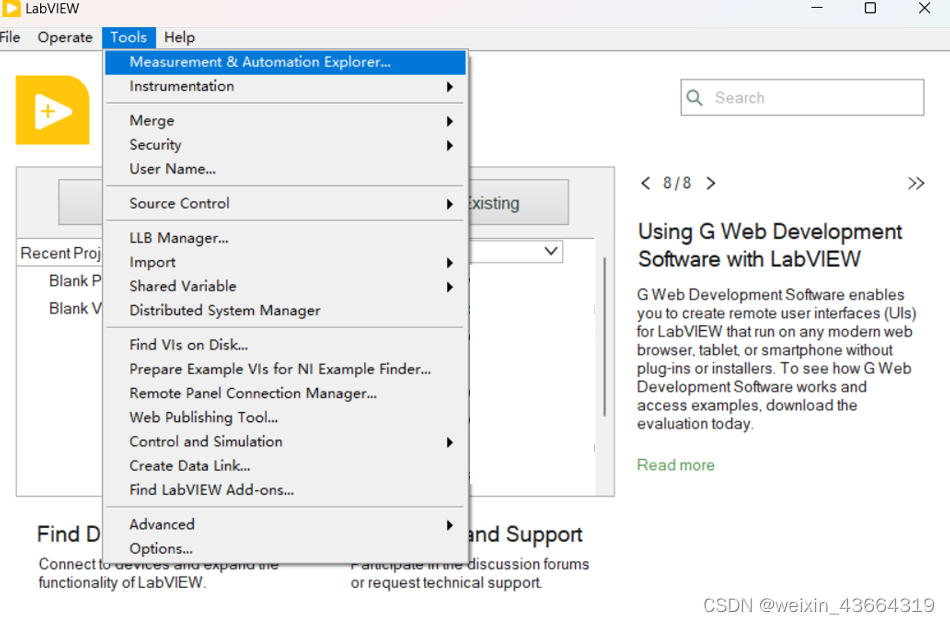950x624 pixels.
Task: Collapse news panel with double chevron
Action: (915, 183)
